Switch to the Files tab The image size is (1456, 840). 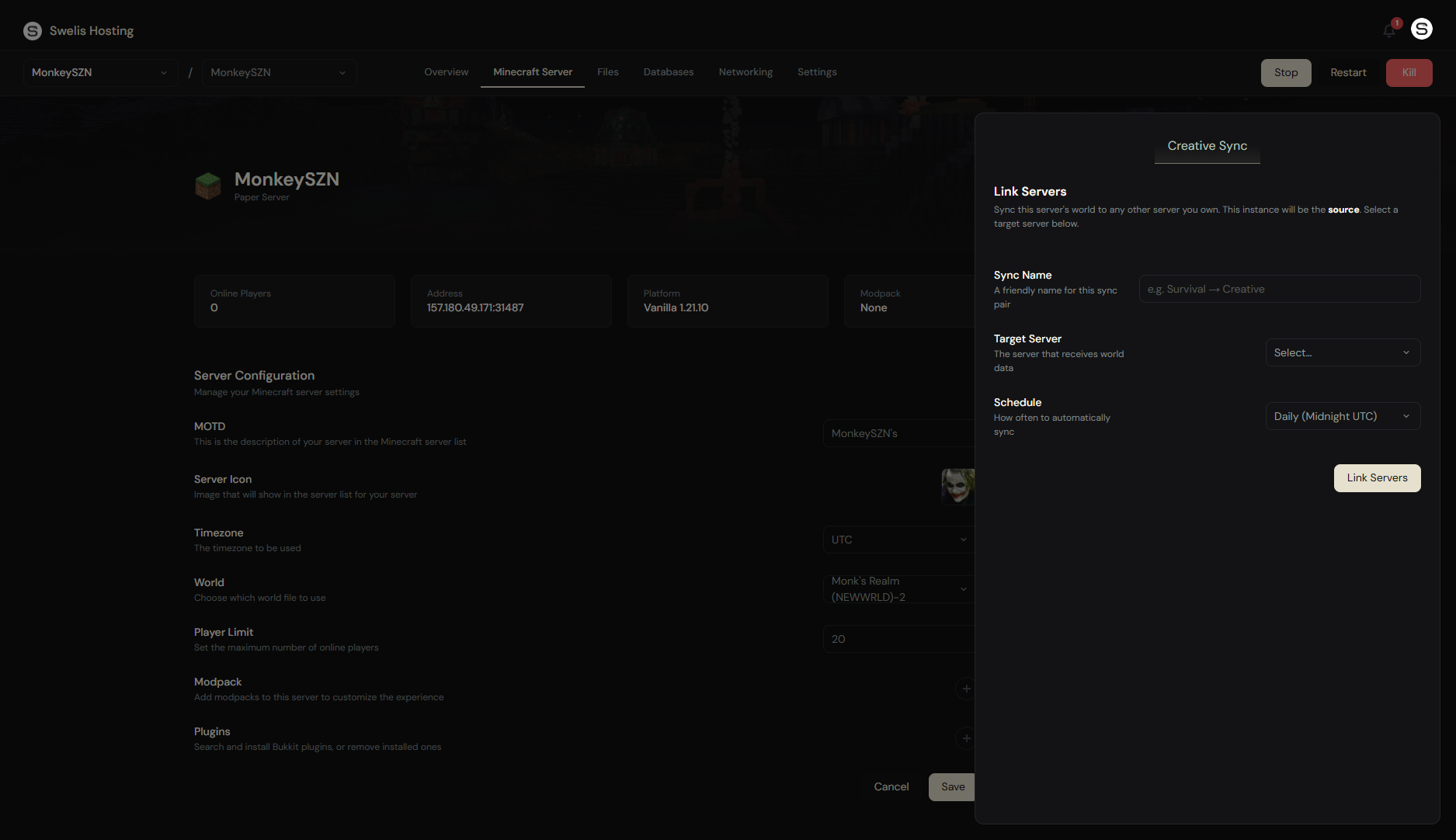click(x=607, y=72)
